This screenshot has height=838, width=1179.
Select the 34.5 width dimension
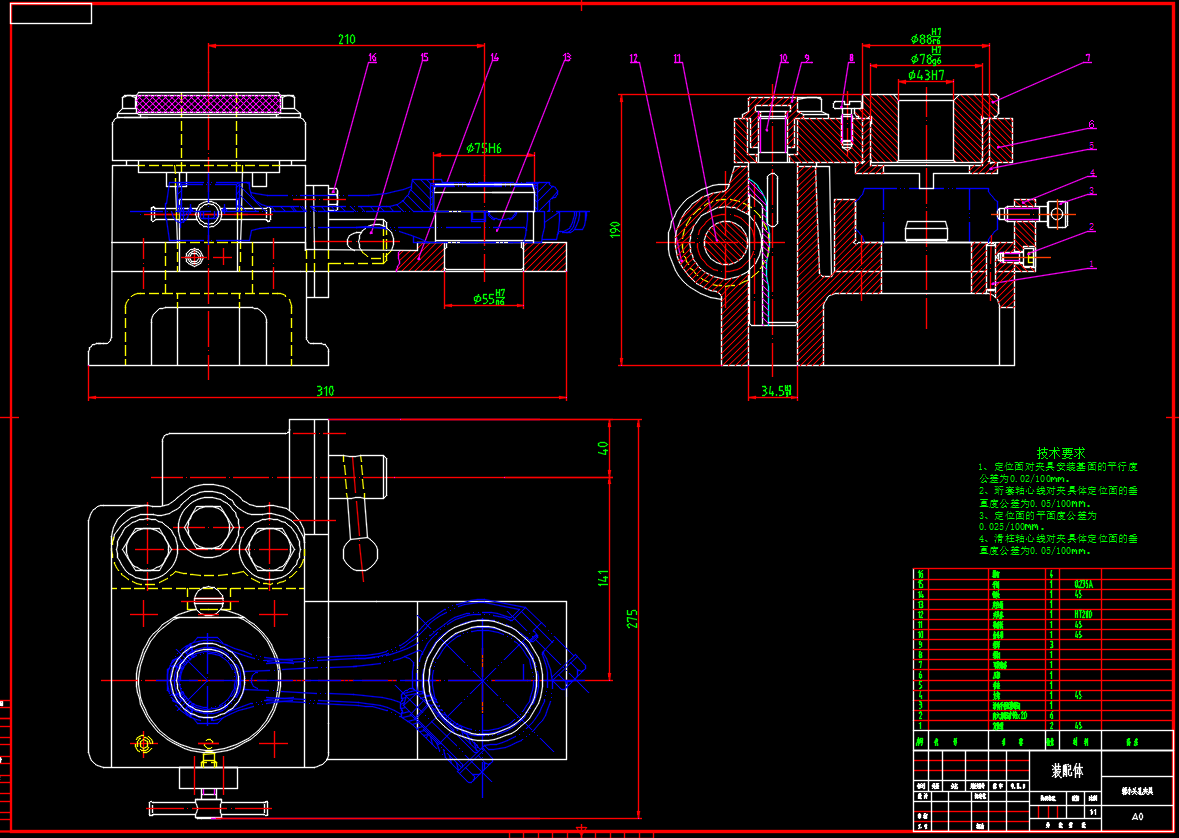click(777, 391)
